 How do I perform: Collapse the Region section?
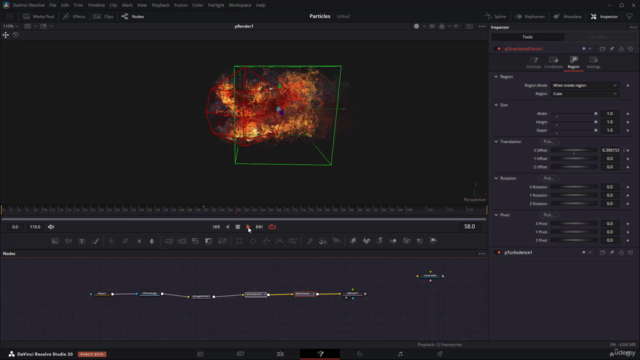[496, 77]
